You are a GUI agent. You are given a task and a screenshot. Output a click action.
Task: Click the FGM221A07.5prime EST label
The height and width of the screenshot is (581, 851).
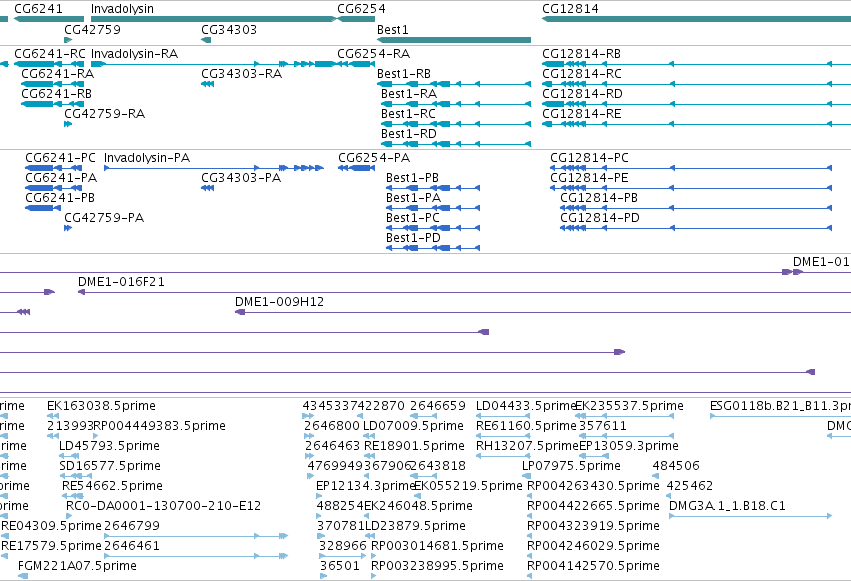[x=77, y=566]
